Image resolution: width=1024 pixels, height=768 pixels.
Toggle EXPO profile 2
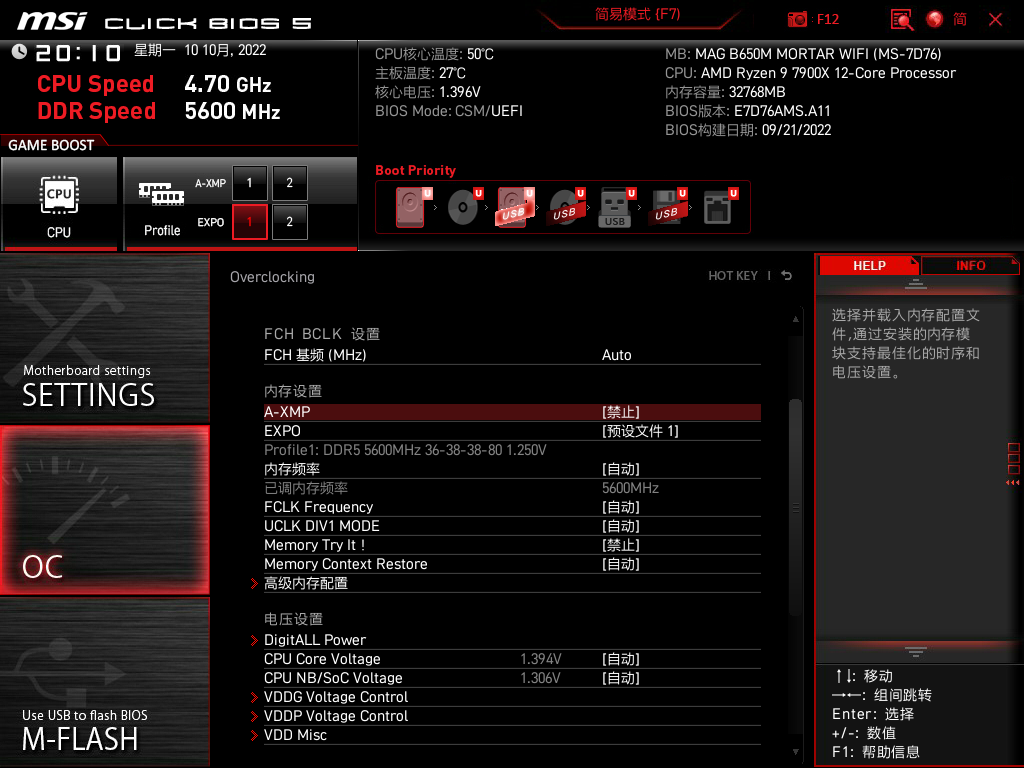coord(289,221)
